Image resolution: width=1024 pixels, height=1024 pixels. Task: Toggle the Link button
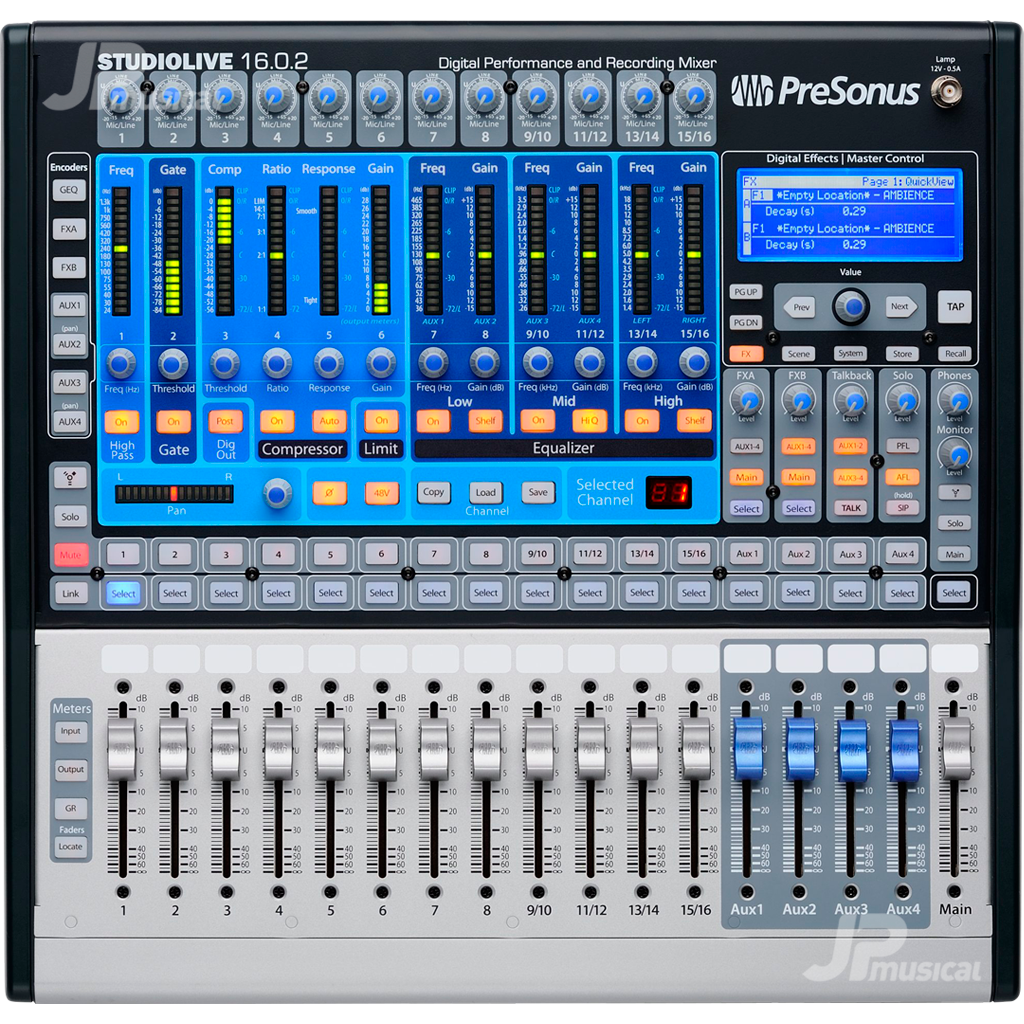(x=71, y=594)
